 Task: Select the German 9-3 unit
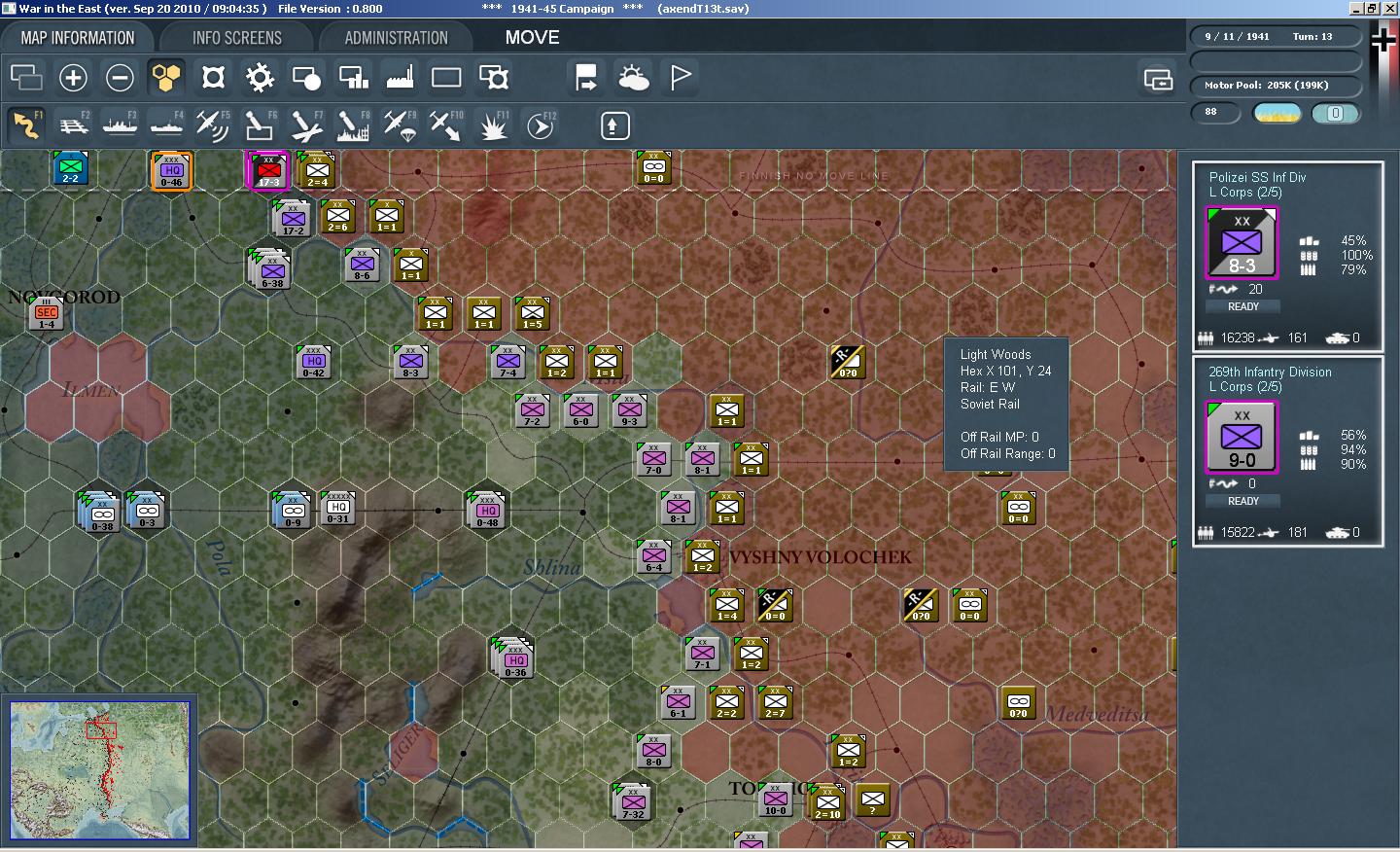(629, 410)
